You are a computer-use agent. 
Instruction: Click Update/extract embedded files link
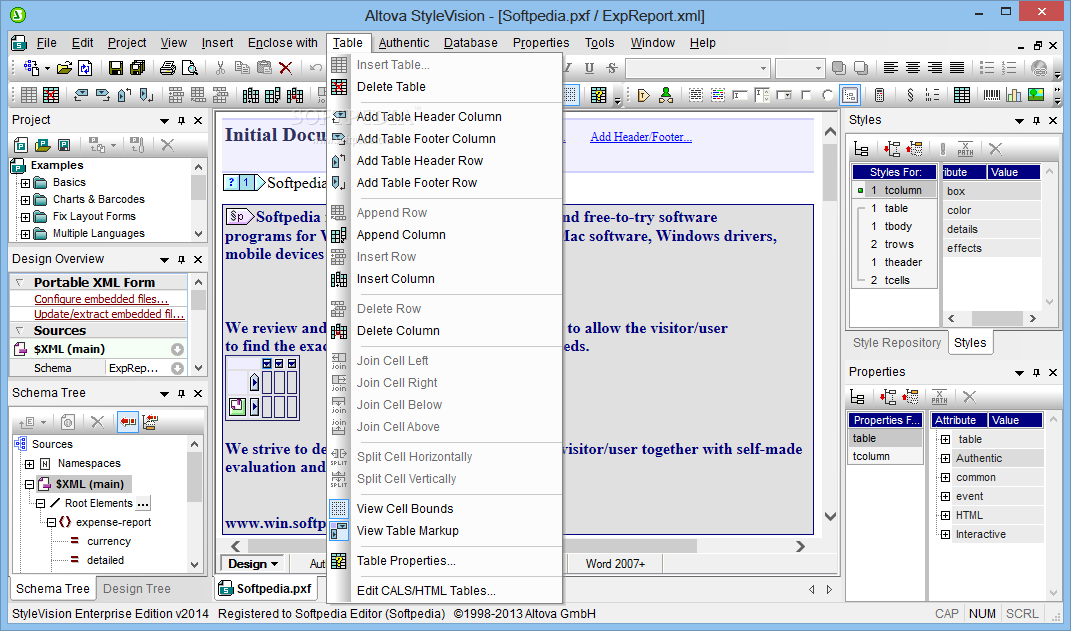[x=109, y=314]
